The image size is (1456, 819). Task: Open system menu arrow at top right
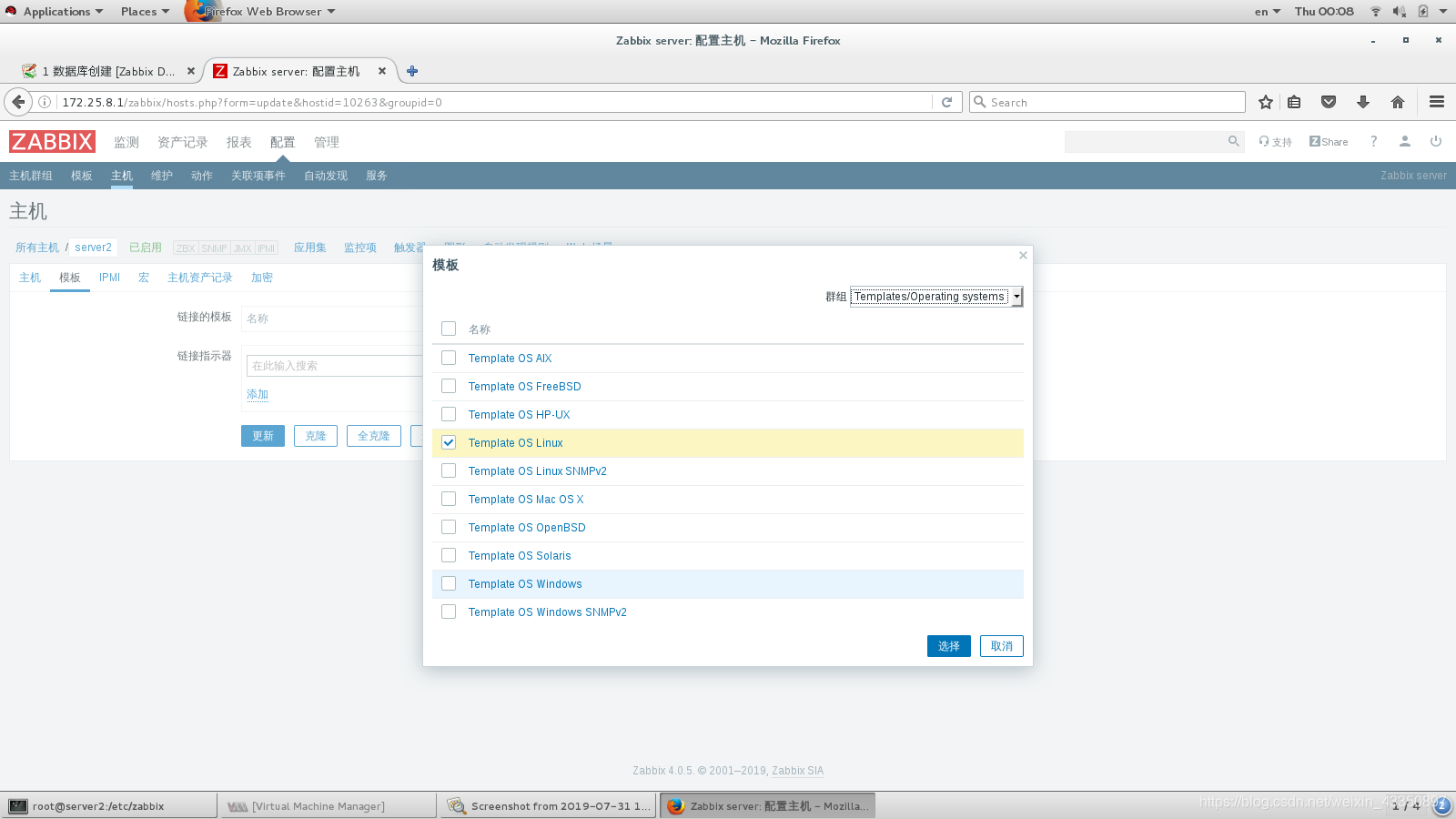point(1443,11)
